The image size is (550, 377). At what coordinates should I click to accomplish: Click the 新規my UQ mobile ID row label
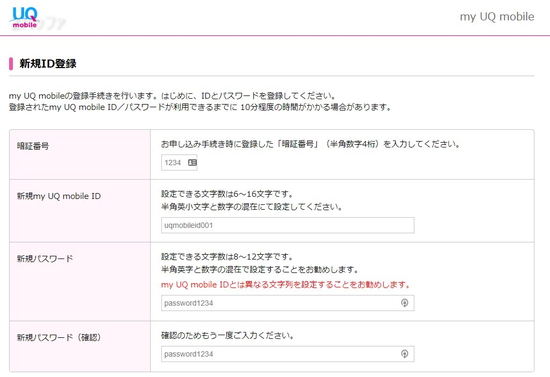(59, 196)
